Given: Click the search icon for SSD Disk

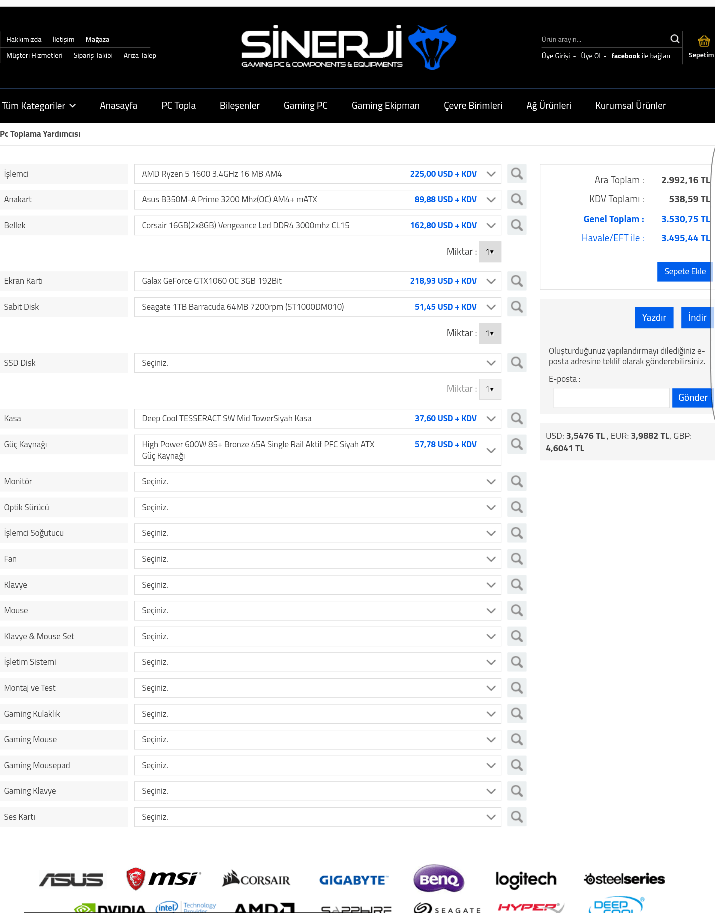Looking at the screenshot, I should pyautogui.click(x=516, y=362).
